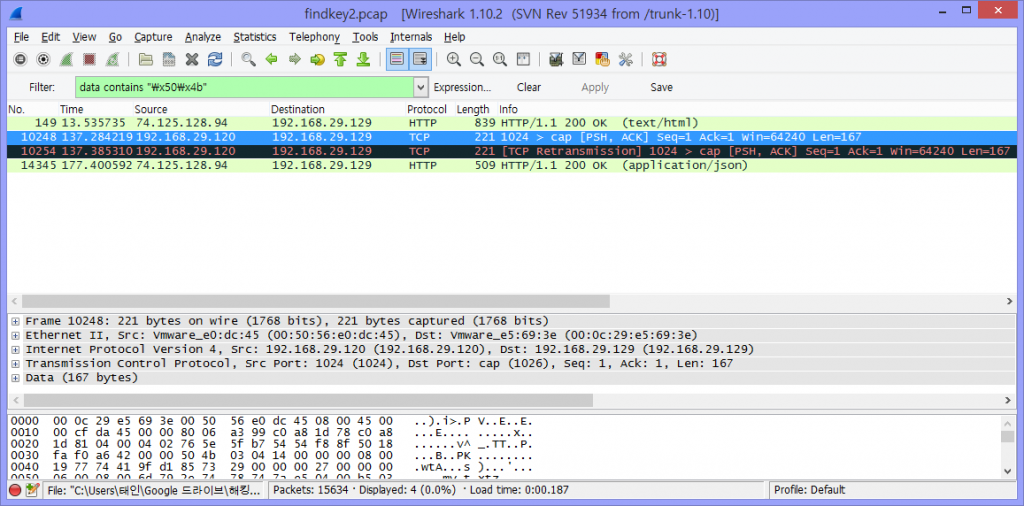
Task: Save the current filter
Action: coord(662,87)
